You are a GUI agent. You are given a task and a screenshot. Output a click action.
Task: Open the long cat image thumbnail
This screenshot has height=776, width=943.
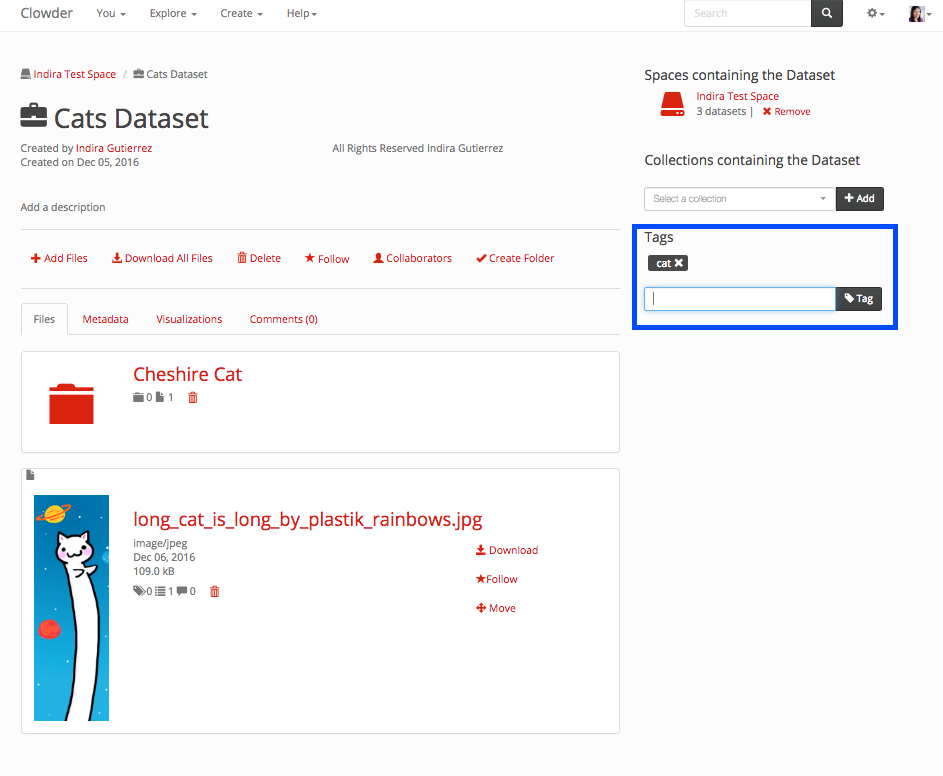pyautogui.click(x=71, y=607)
